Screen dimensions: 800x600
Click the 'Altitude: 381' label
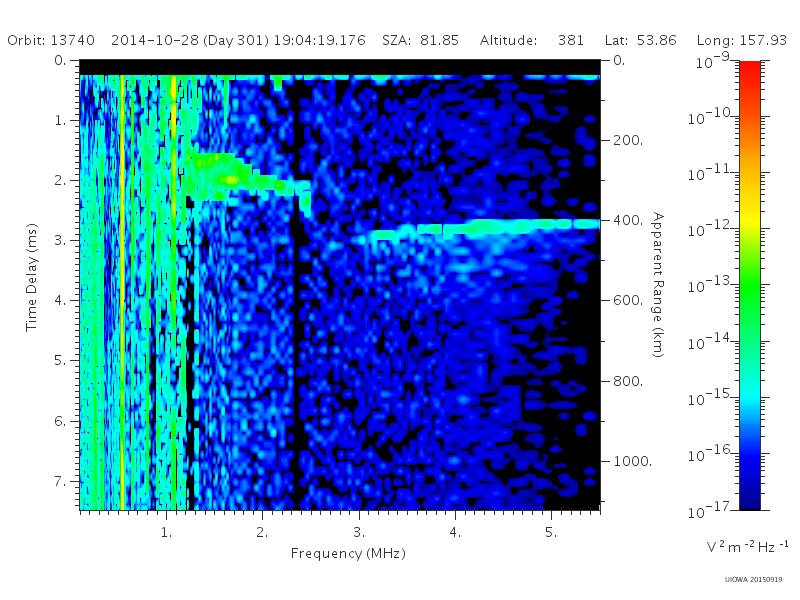(x=532, y=40)
